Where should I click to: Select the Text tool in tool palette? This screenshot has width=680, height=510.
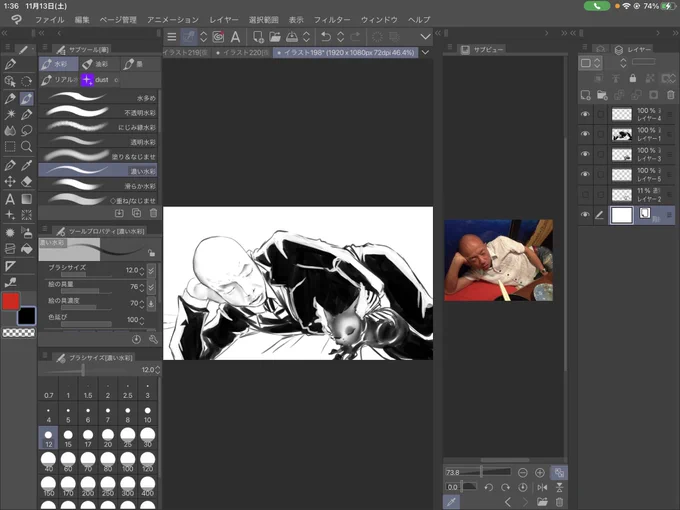pyautogui.click(x=10, y=199)
